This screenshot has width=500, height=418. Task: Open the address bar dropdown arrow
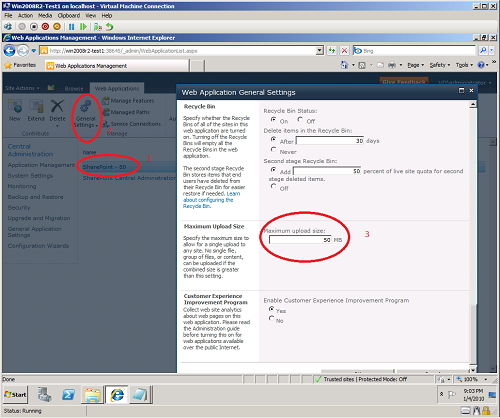tap(320, 51)
